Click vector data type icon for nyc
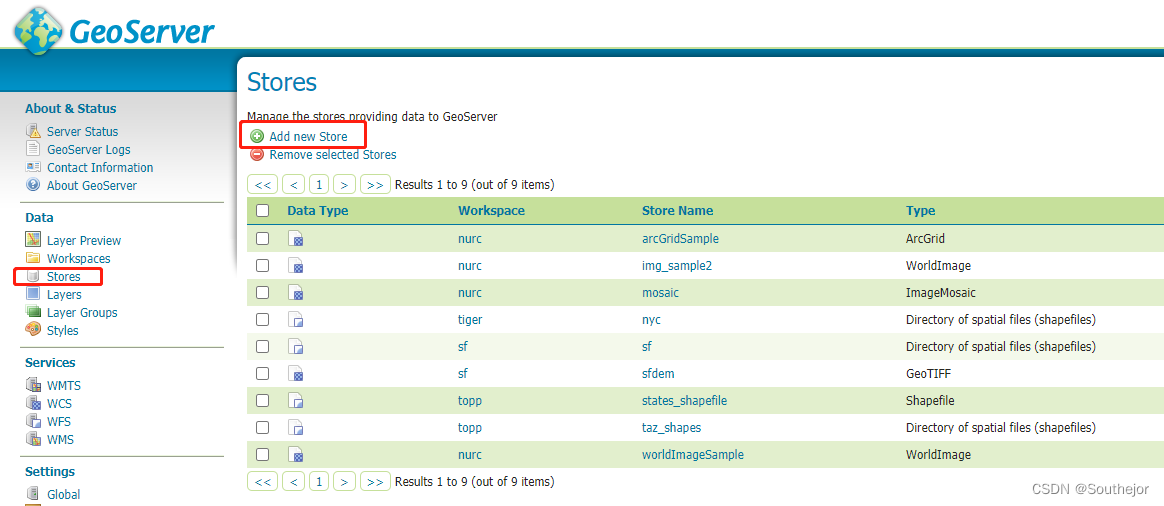 coord(295,320)
